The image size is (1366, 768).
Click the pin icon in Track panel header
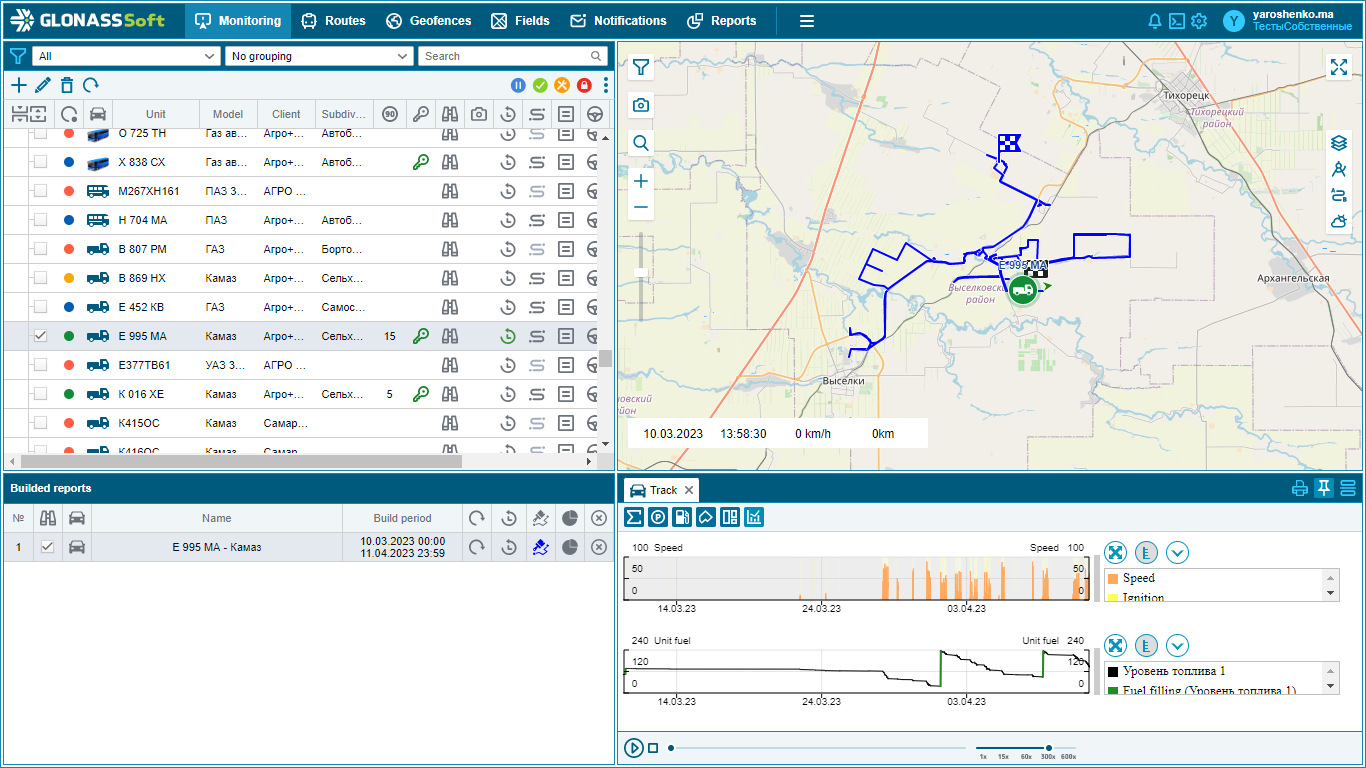pos(1324,488)
